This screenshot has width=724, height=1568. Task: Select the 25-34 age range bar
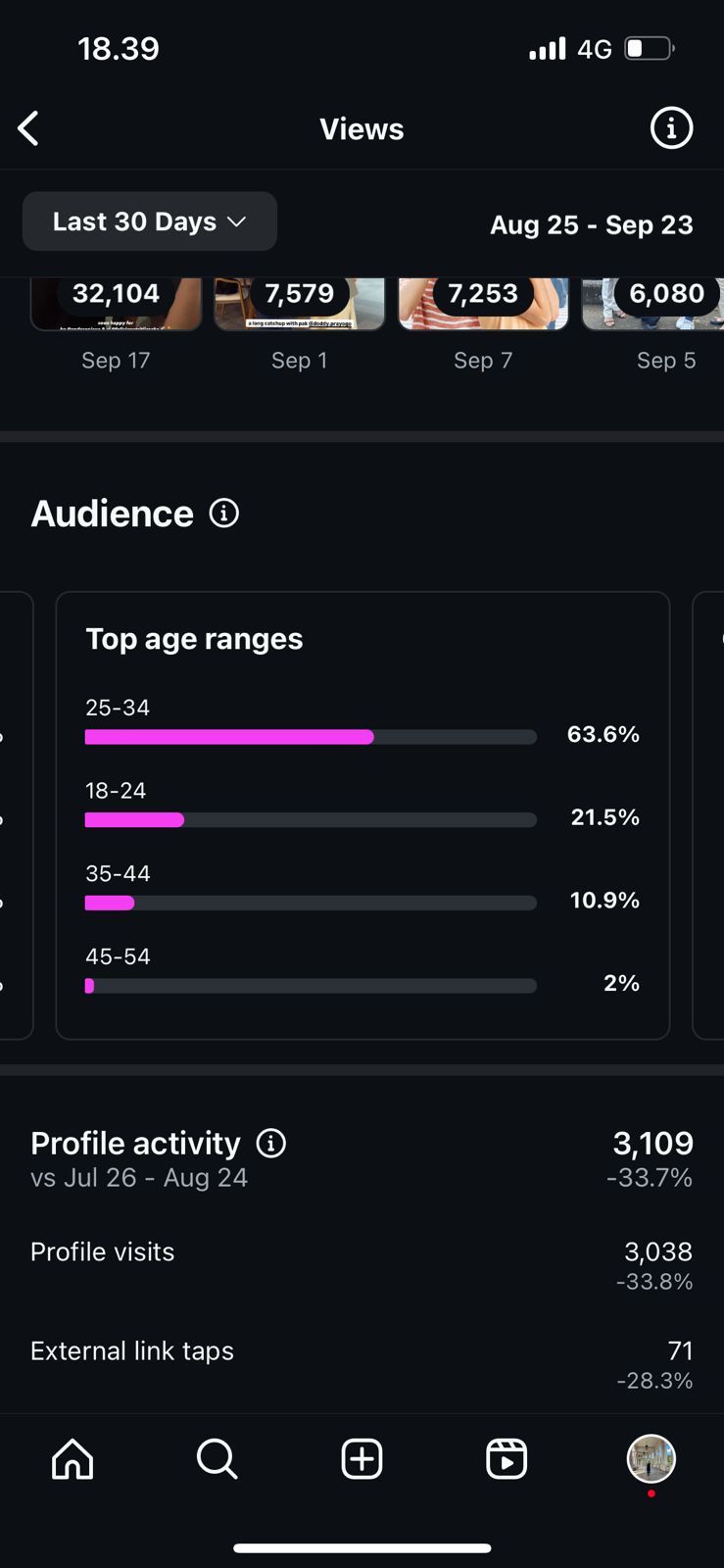point(311,737)
